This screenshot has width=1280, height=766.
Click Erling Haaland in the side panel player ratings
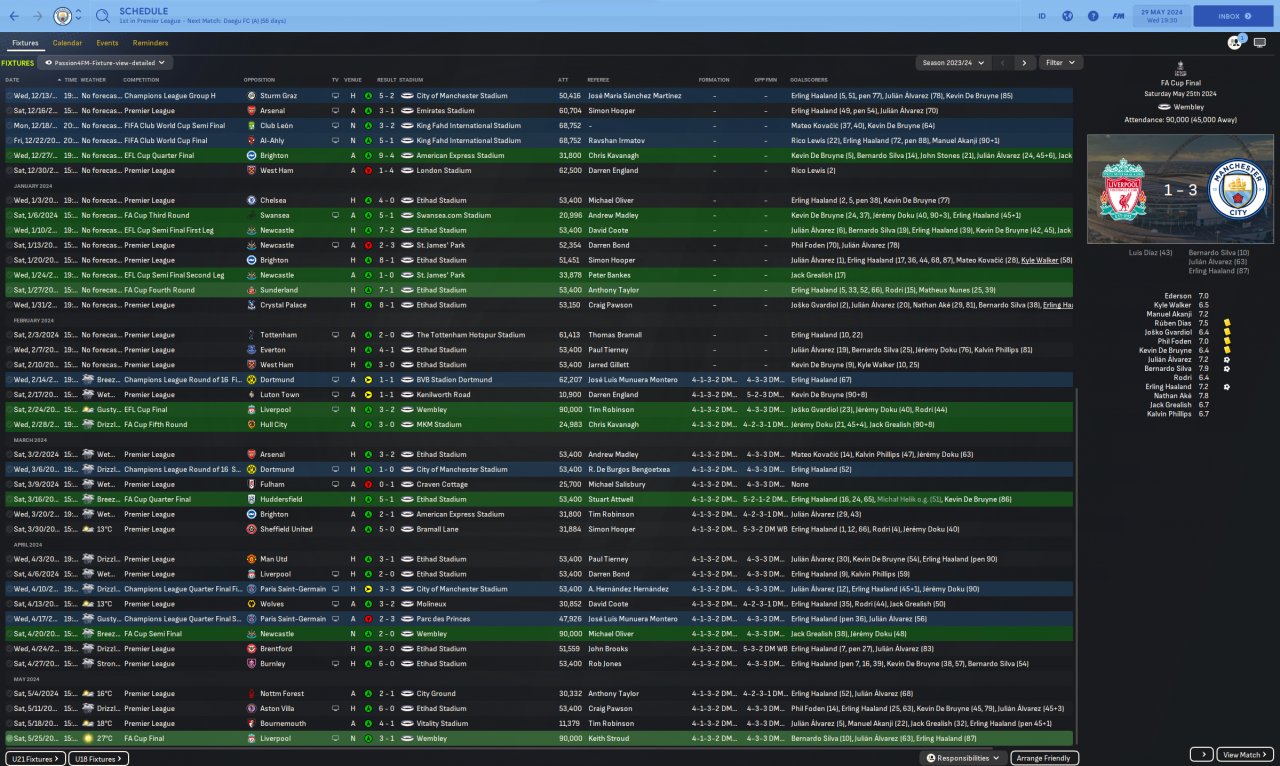[1168, 386]
